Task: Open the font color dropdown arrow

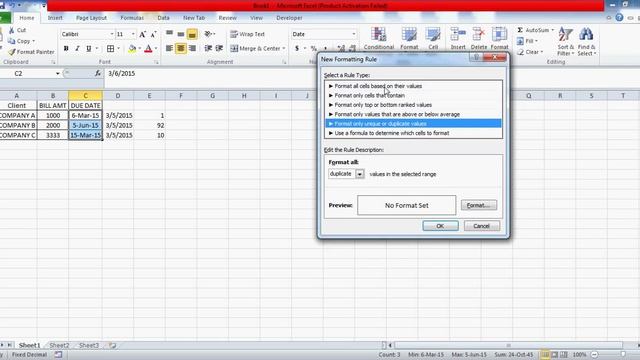Action: 156,49
